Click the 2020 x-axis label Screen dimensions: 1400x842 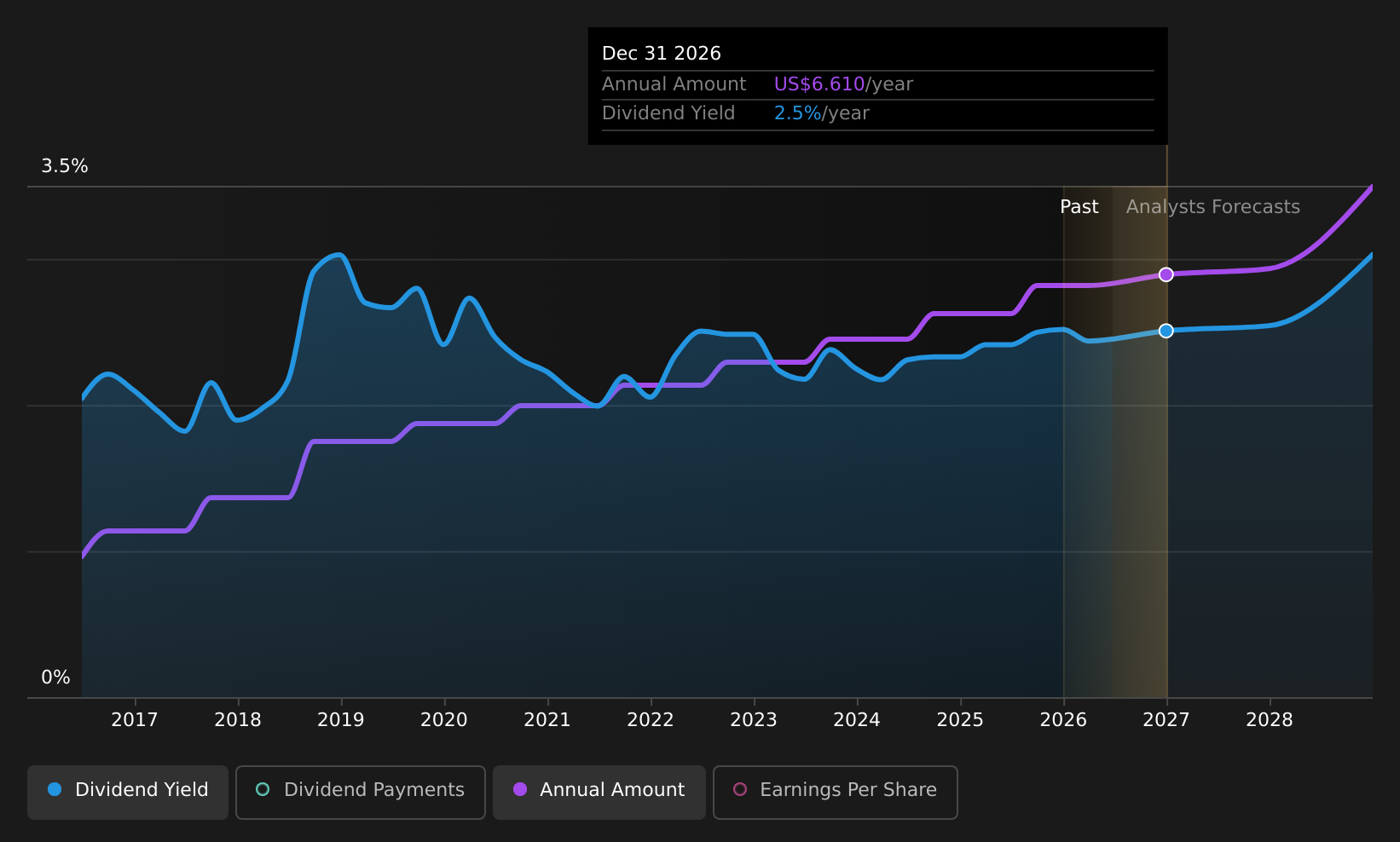click(444, 720)
